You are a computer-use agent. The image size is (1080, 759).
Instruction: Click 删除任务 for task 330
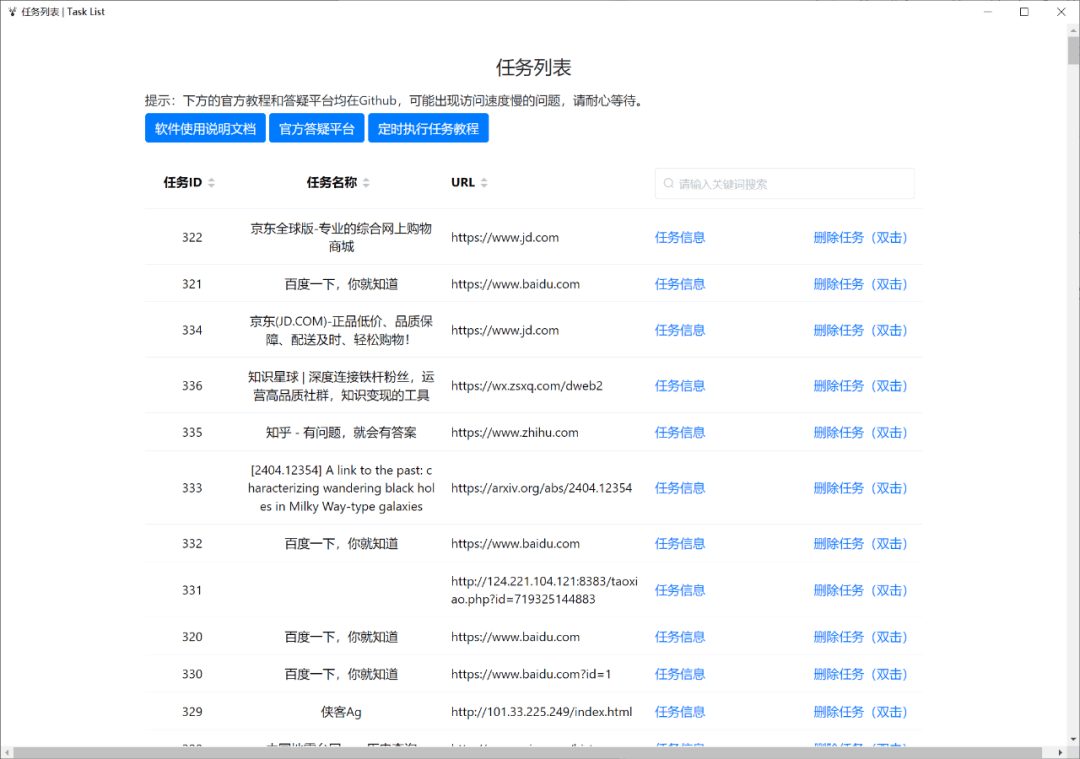(860, 675)
